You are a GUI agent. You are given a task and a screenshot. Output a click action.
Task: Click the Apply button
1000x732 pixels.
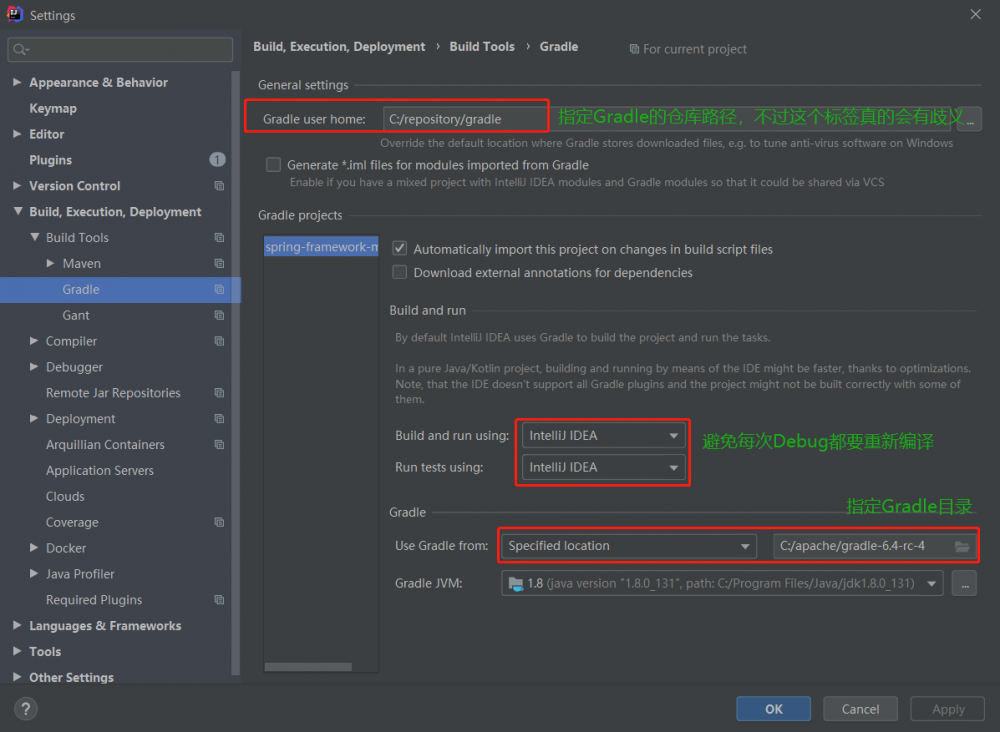(947, 708)
